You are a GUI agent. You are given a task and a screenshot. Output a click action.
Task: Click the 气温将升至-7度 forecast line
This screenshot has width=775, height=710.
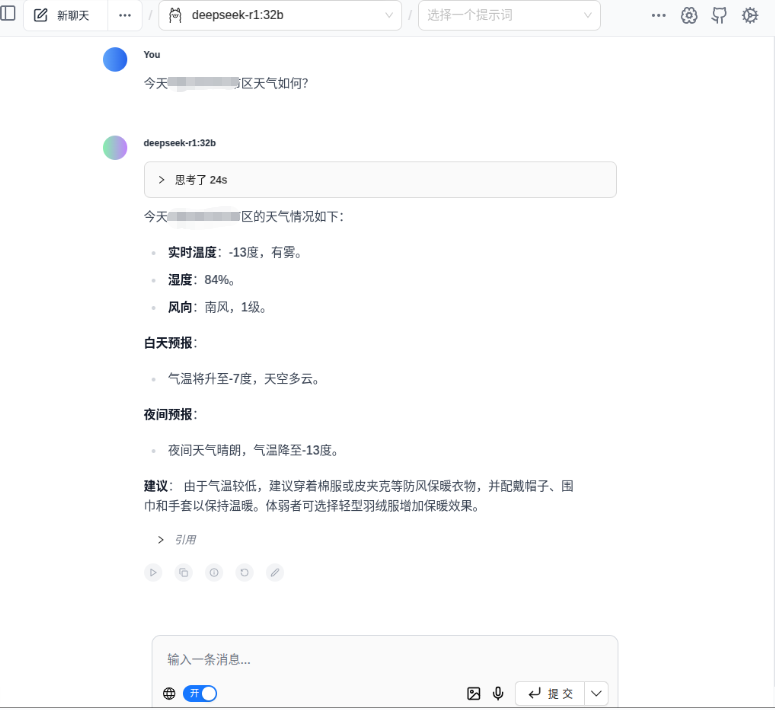tap(244, 379)
